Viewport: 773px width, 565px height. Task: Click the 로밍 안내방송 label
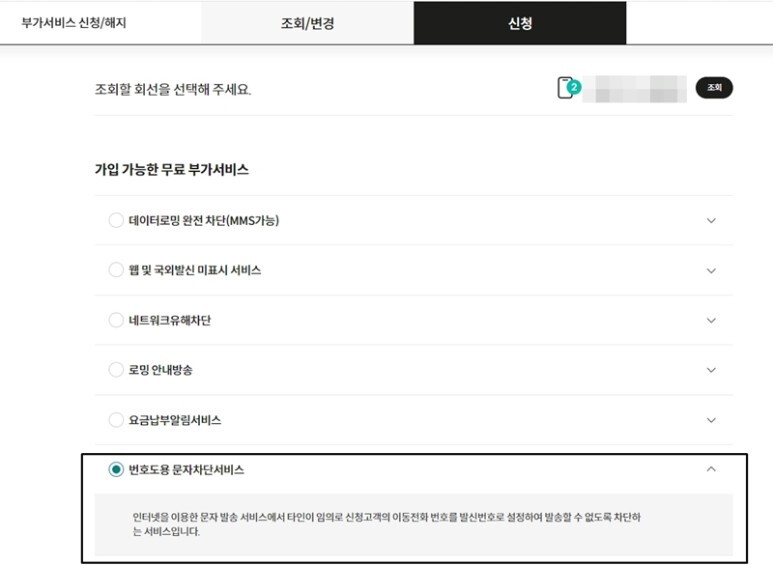pos(160,370)
